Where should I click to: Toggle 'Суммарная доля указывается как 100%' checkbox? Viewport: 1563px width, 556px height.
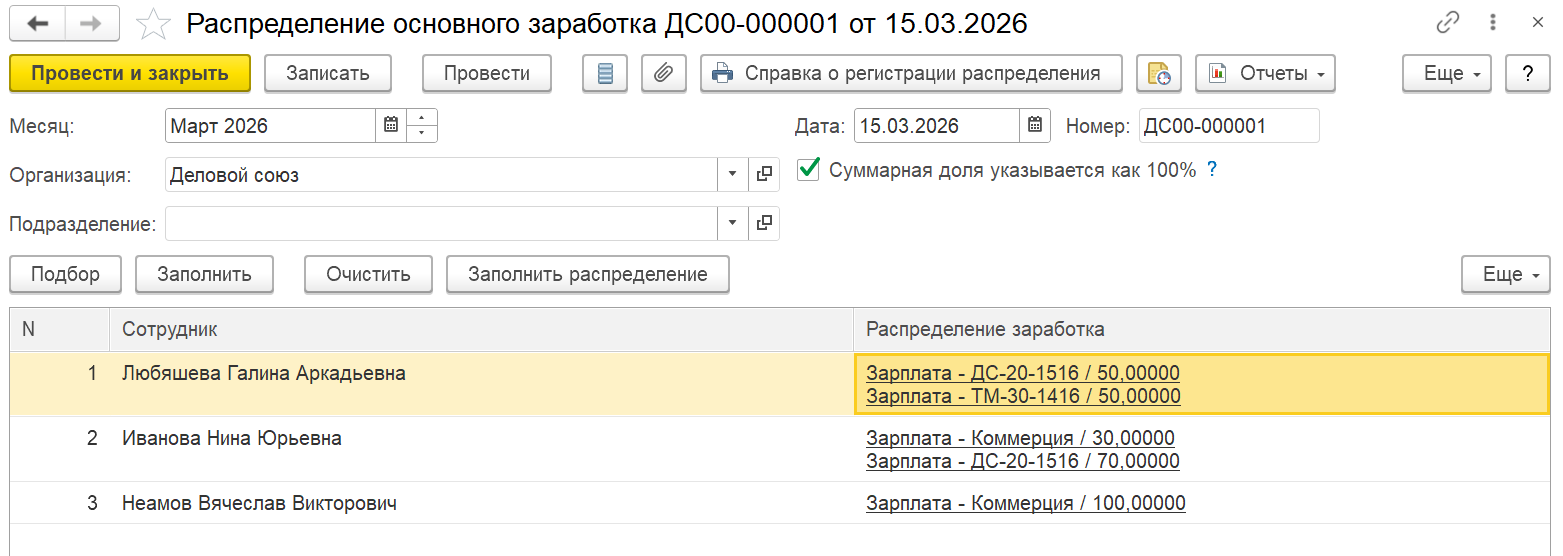pyautogui.click(x=808, y=170)
